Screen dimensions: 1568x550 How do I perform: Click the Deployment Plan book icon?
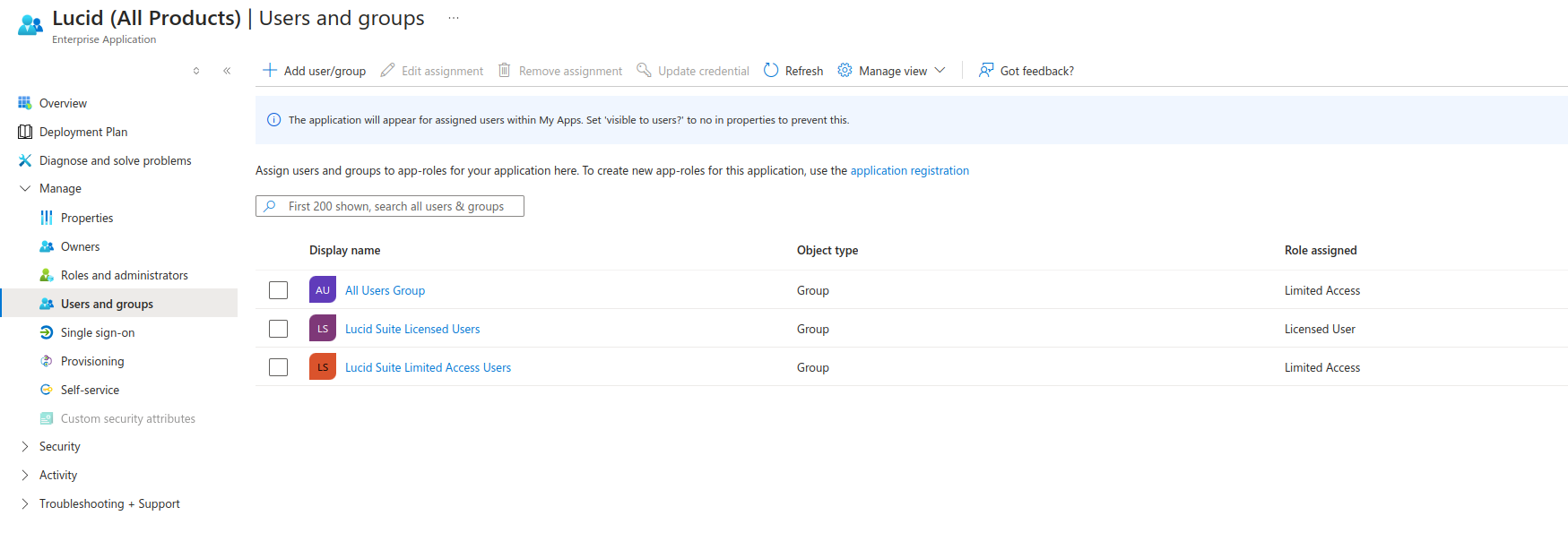pos(25,132)
